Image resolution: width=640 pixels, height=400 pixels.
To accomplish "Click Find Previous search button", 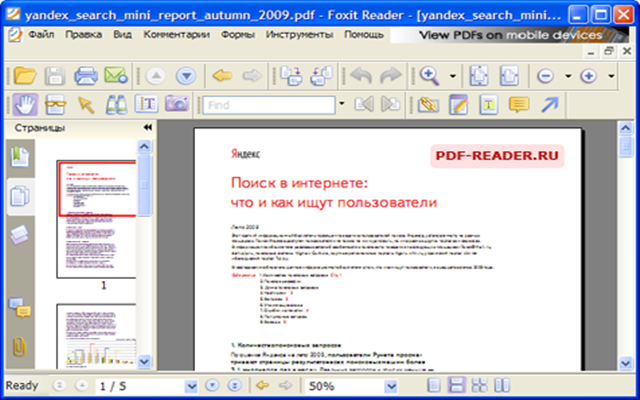I will click(x=364, y=104).
